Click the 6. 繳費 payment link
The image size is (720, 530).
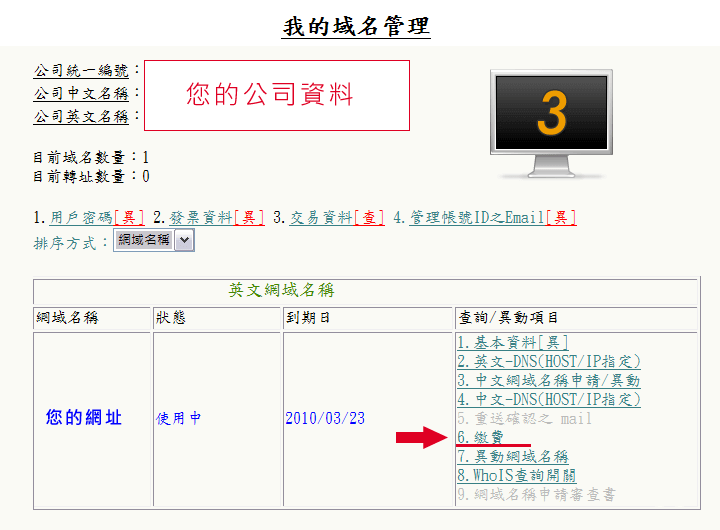(480, 437)
